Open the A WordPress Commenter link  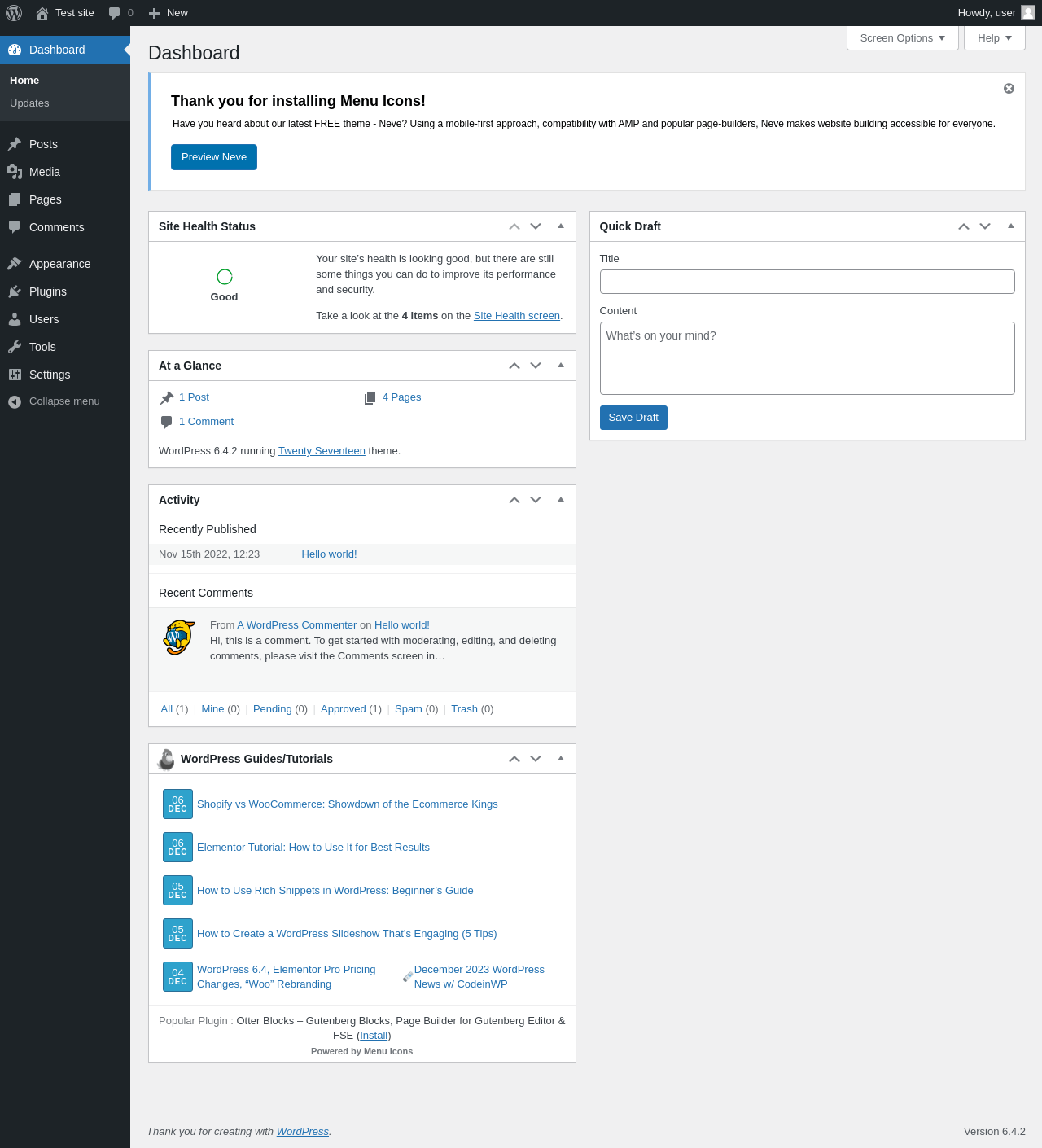pos(297,625)
